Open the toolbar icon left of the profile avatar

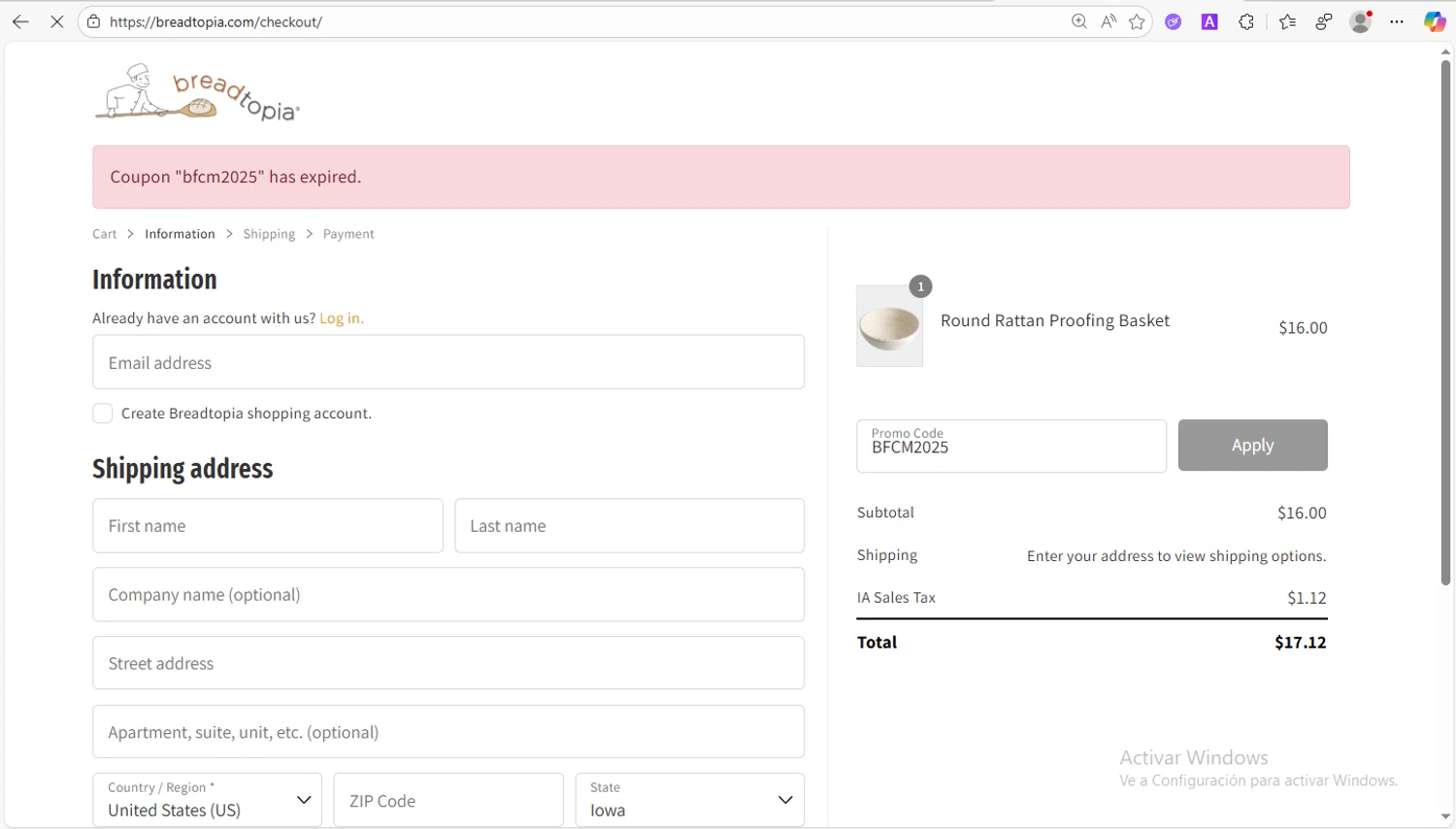[x=1324, y=21]
